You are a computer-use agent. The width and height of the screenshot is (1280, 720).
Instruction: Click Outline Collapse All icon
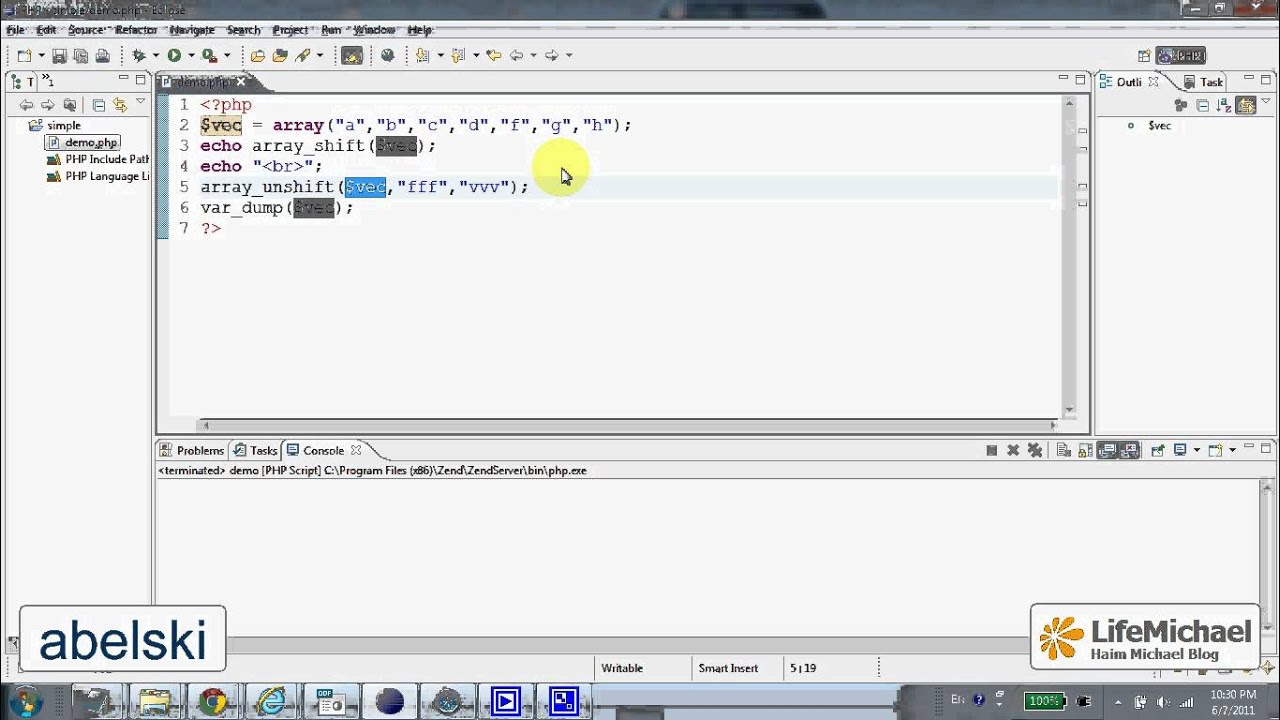coord(1202,105)
